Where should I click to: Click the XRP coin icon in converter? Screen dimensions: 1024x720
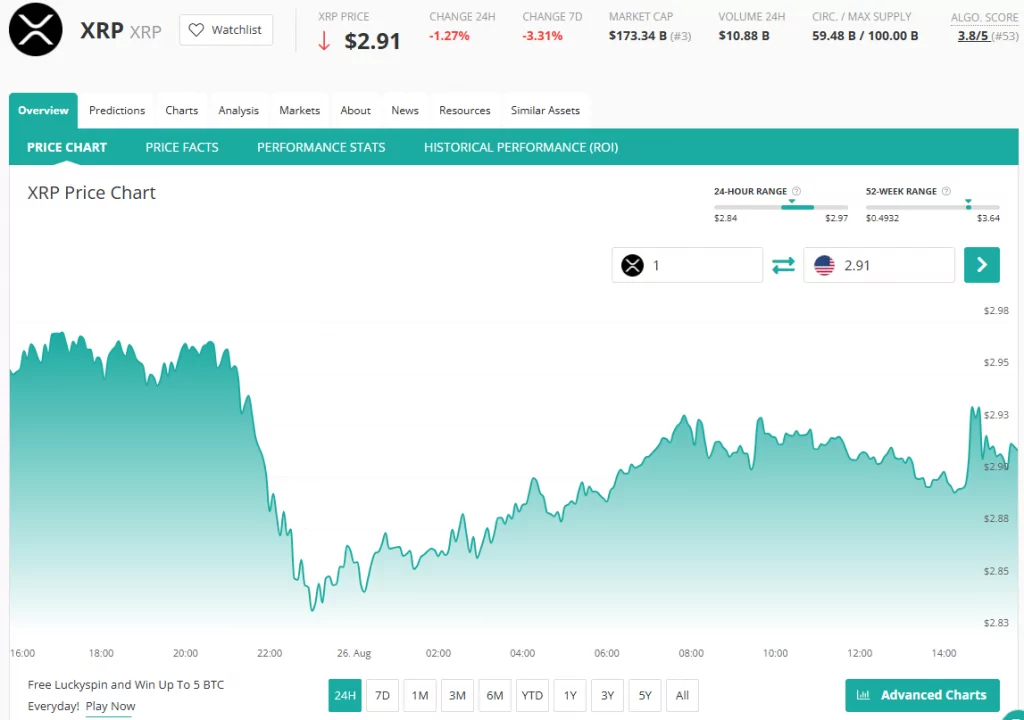point(632,265)
